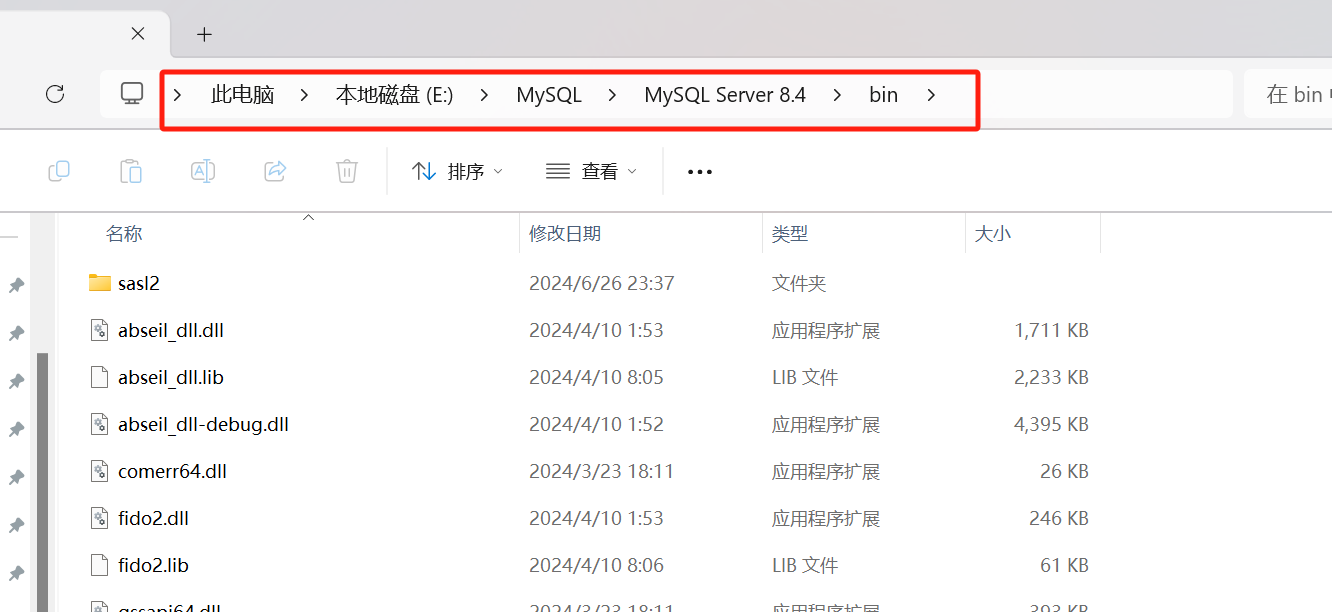Click the search box 在 bin
The image size is (1332, 612).
coord(1288,94)
